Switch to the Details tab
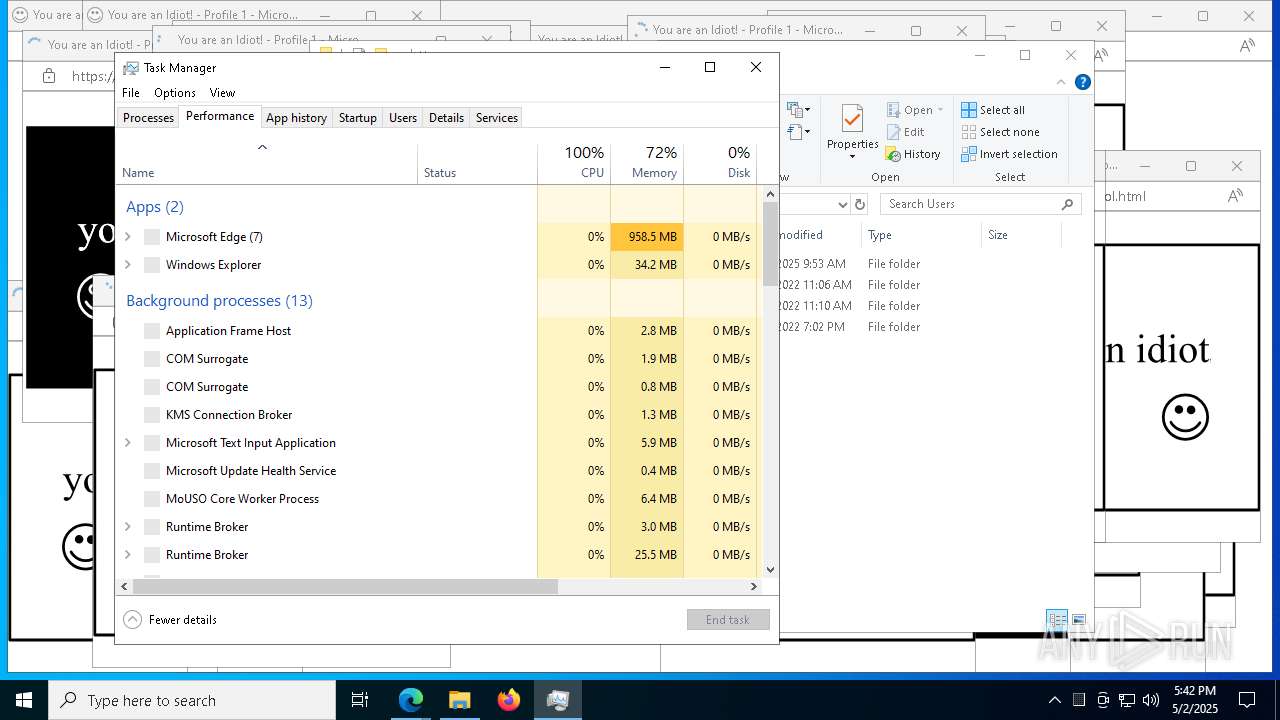 click(x=446, y=118)
